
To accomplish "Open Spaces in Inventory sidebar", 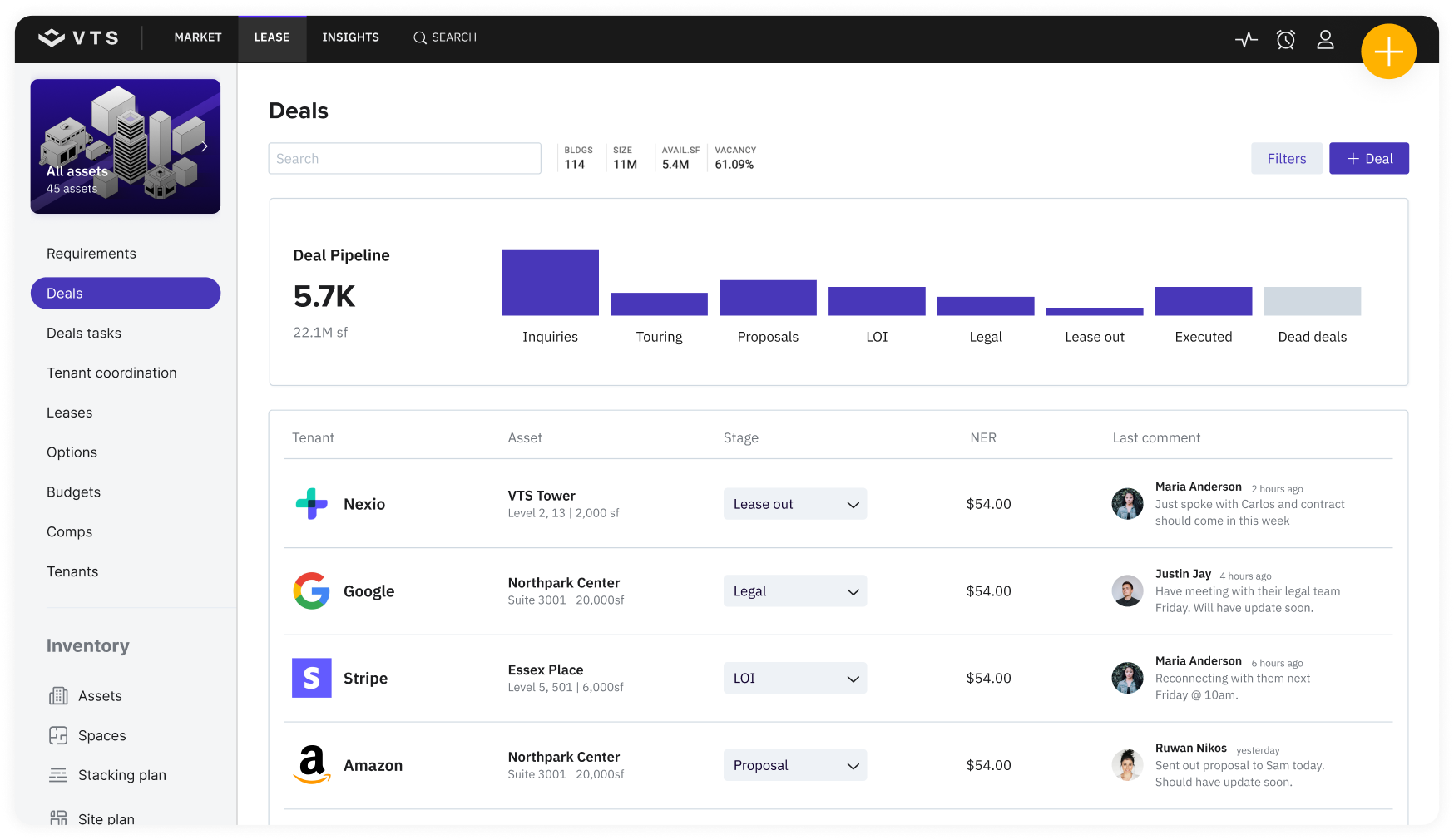I will [x=101, y=736].
